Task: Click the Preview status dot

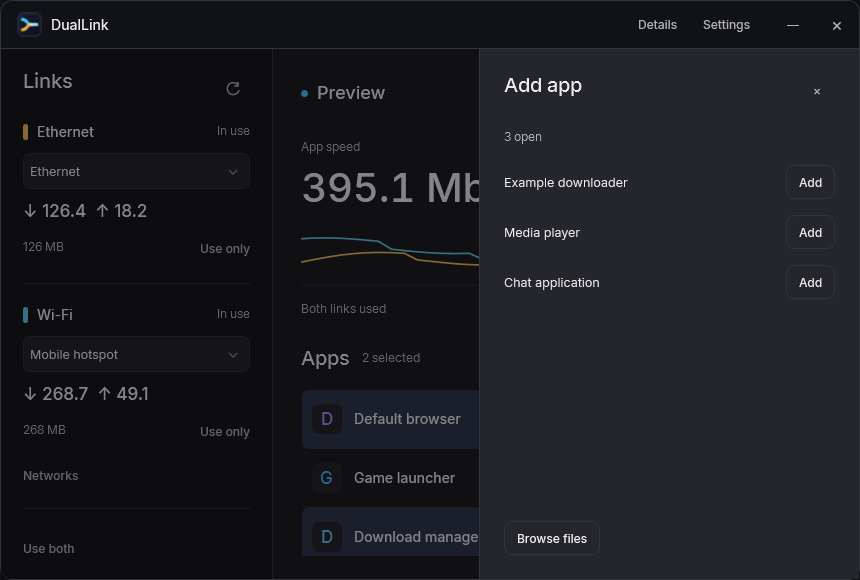Action: pyautogui.click(x=304, y=93)
